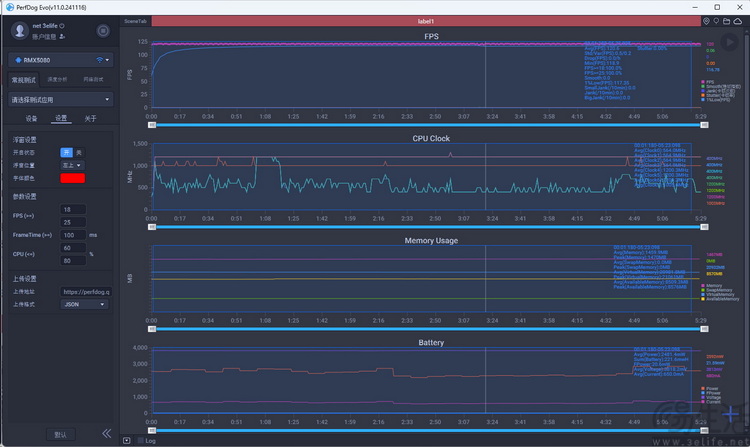Click the red font color swatch
750x447 pixels.
73,178
